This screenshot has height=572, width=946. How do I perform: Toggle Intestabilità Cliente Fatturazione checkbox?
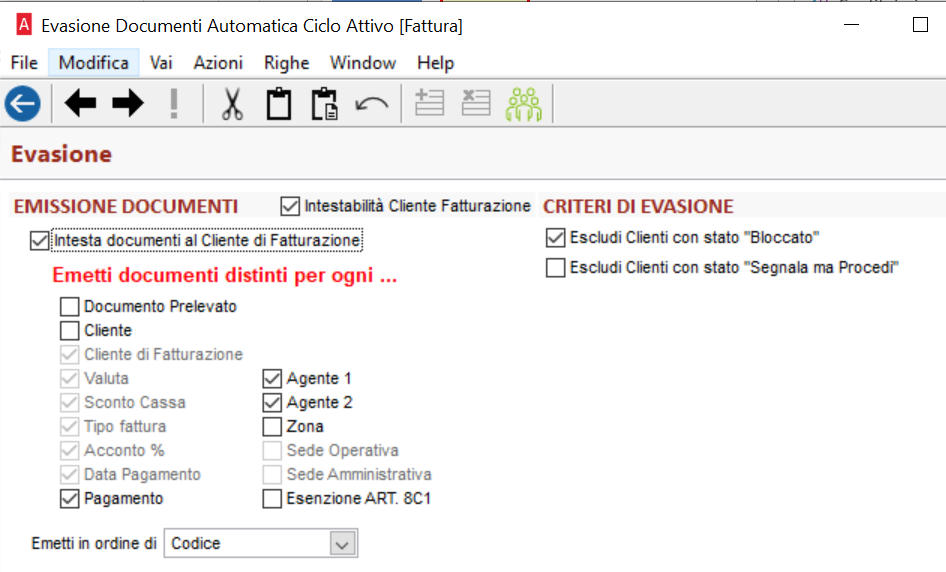[x=290, y=206]
